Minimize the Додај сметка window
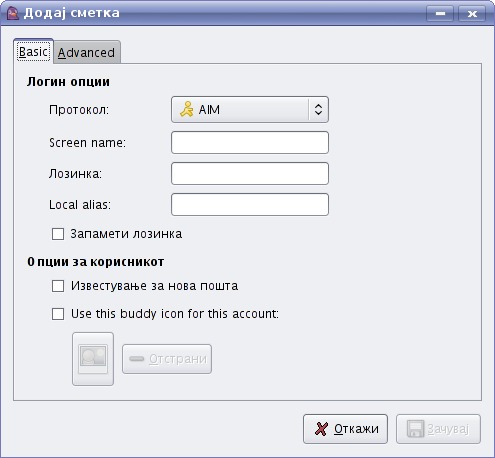Screen dimensions: 495x458 [440, 14]
